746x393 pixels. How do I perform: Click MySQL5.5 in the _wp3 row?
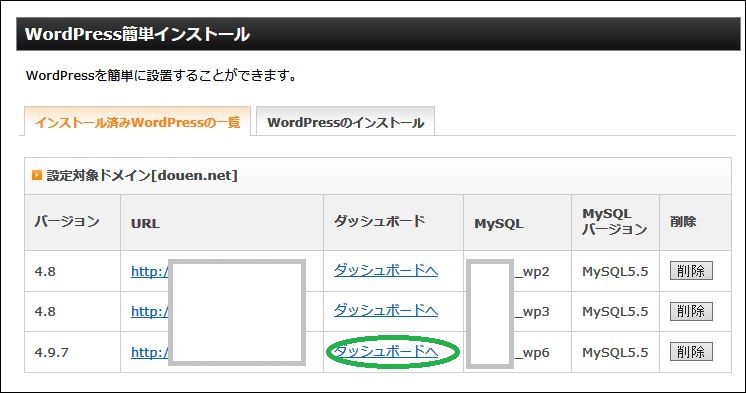click(615, 311)
